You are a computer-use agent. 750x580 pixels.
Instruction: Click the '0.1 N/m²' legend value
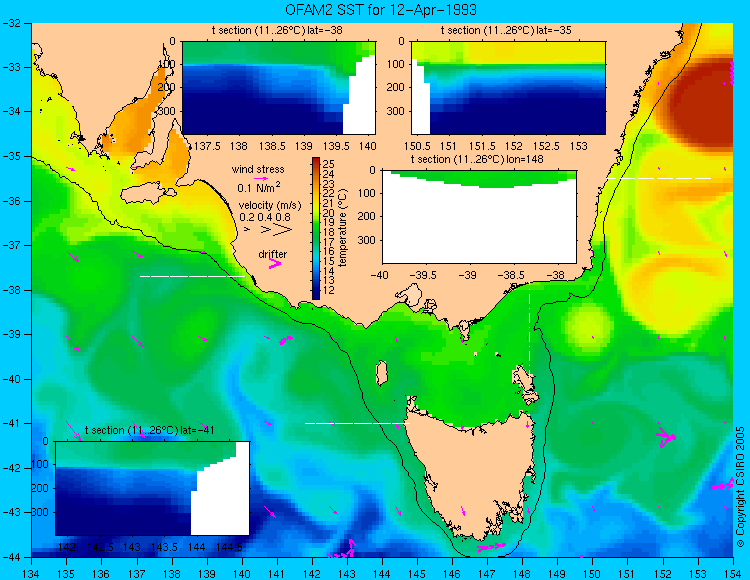259,187
